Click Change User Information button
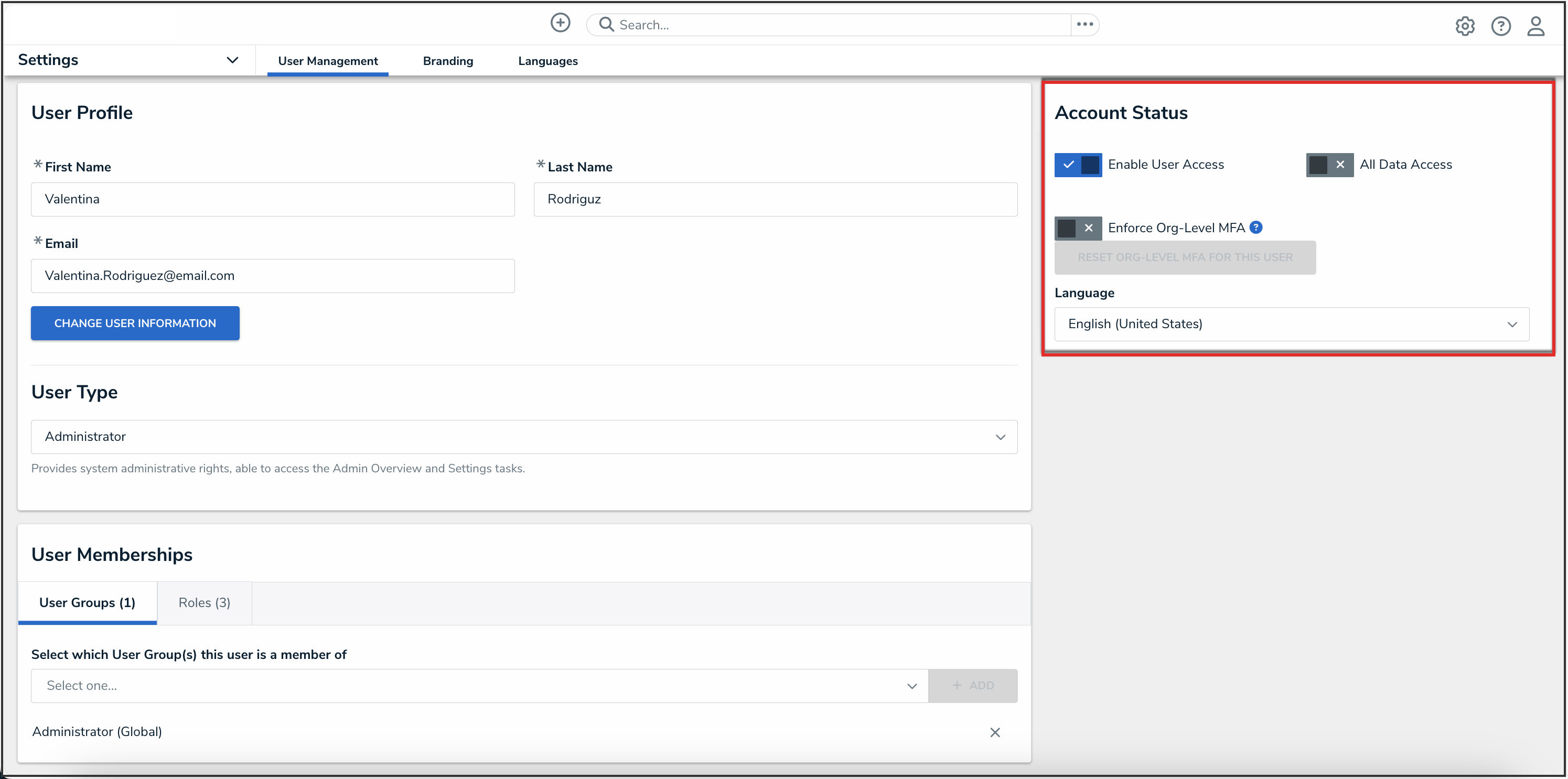Image resolution: width=1568 pixels, height=779 pixels. 135,323
